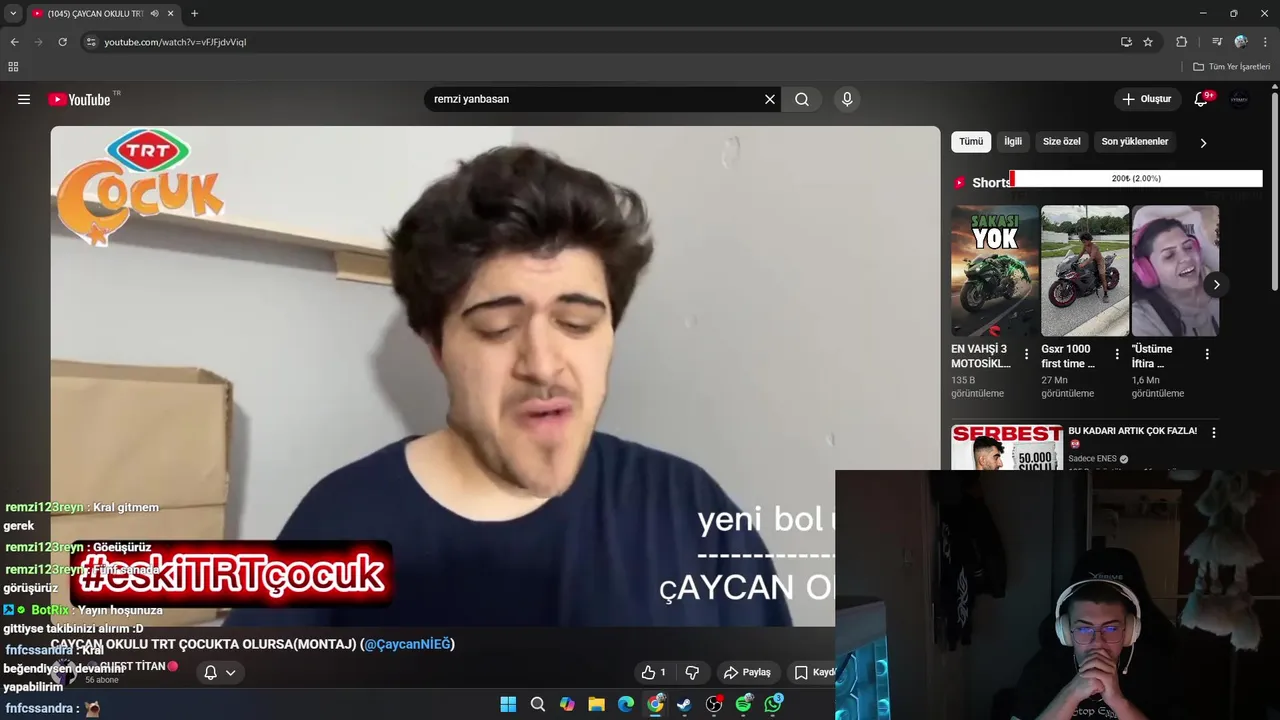The height and width of the screenshot is (720, 1280).
Task: Open Windows taskbar search
Action: pyautogui.click(x=538, y=704)
